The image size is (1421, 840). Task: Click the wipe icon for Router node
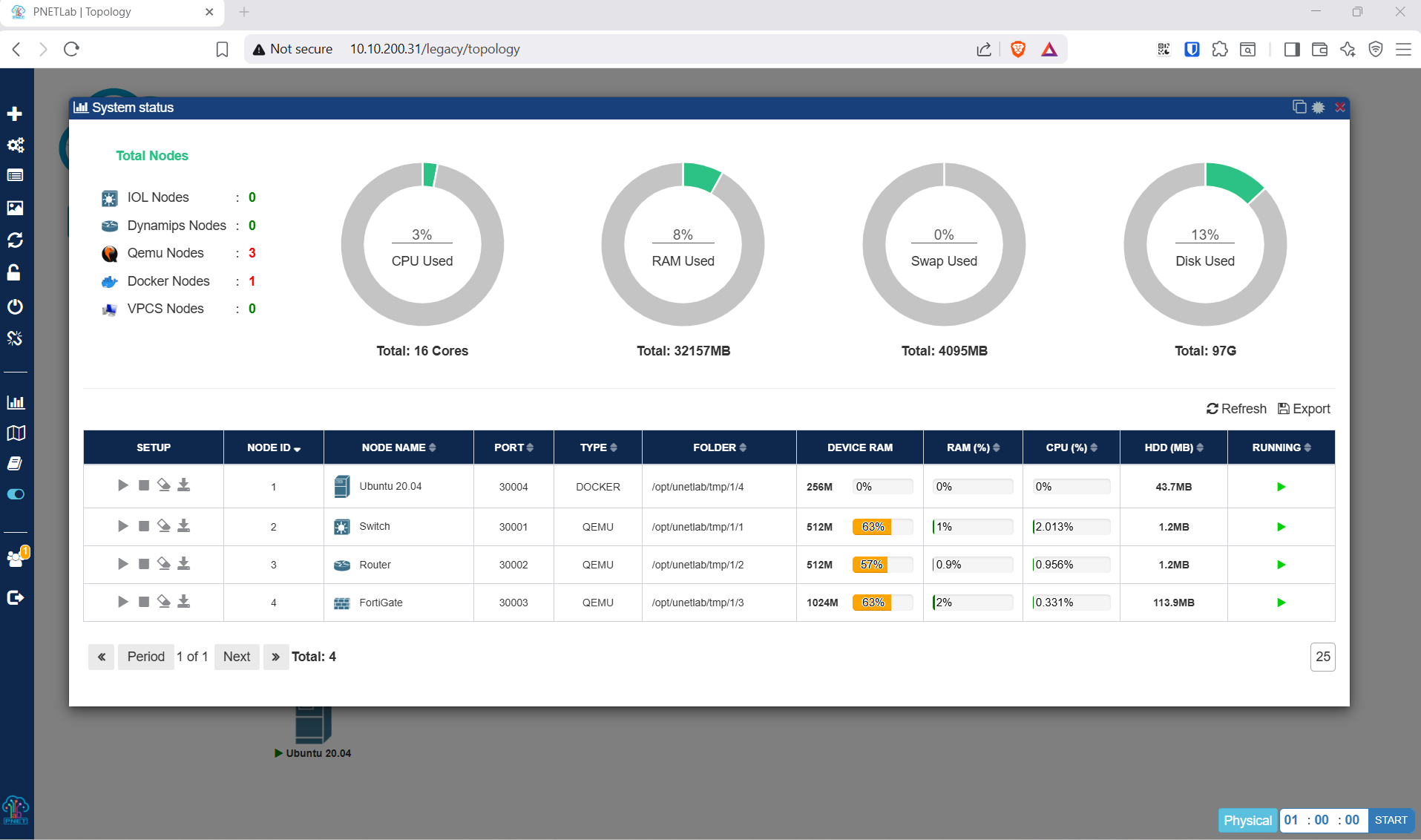pos(164,564)
